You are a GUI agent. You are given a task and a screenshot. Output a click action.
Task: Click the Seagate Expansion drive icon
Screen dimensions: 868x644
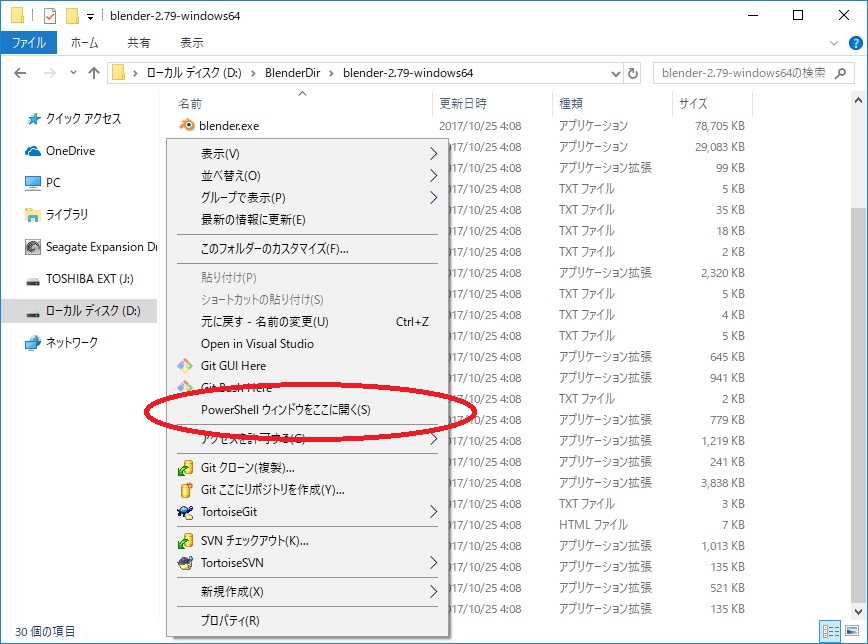(x=33, y=247)
